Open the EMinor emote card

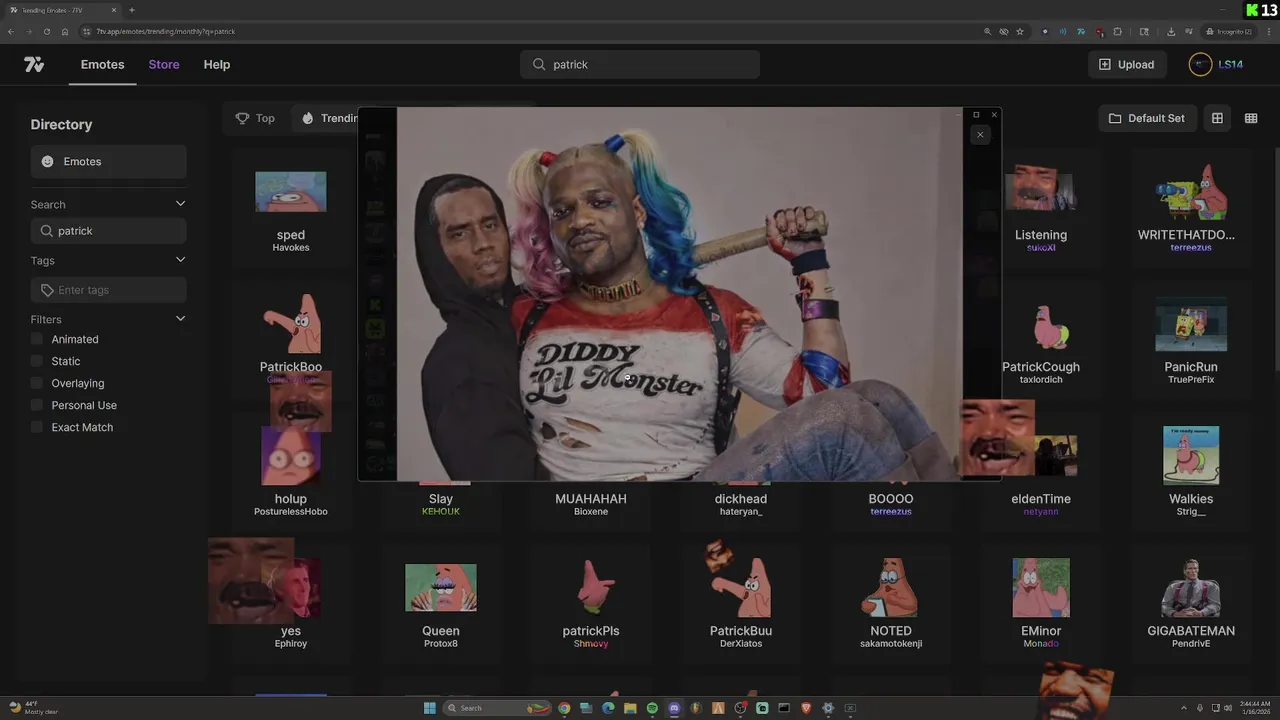[x=1041, y=605]
